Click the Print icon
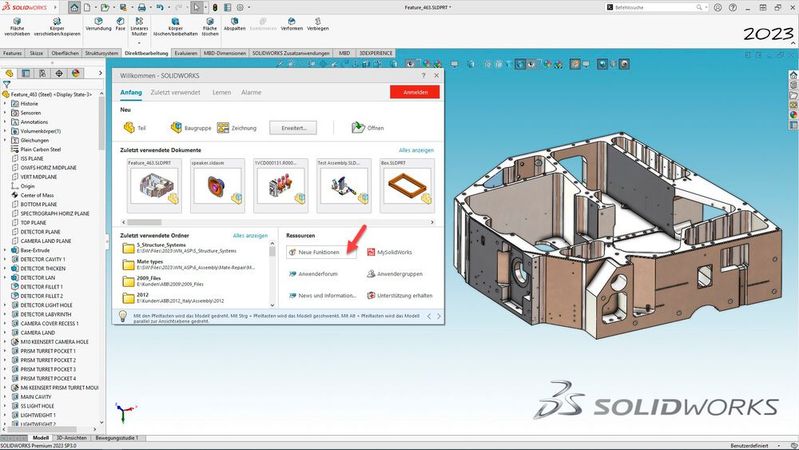 tap(142, 8)
